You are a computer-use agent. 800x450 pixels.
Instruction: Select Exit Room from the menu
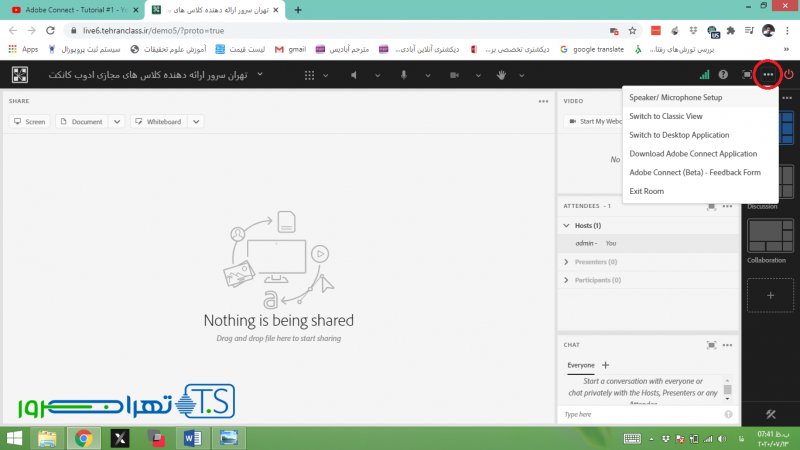pos(647,191)
